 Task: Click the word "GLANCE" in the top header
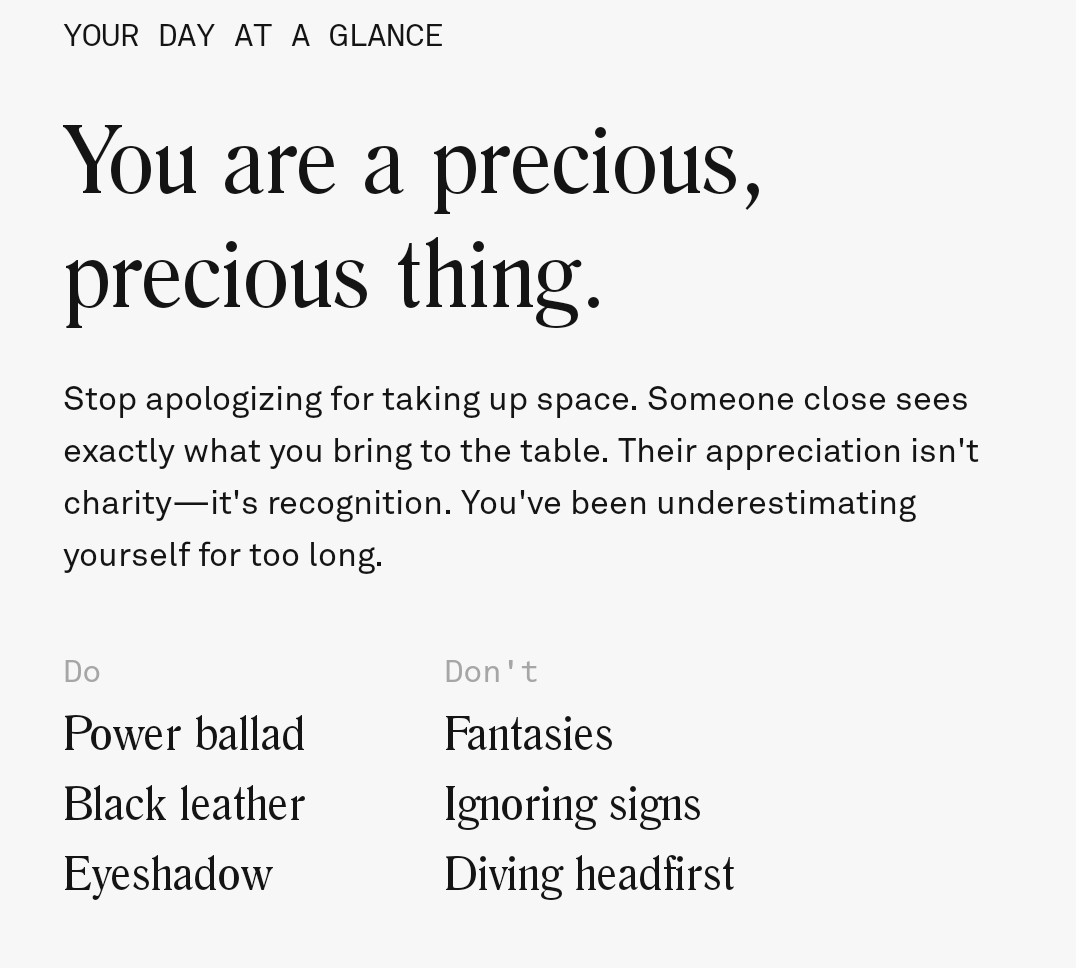385,36
